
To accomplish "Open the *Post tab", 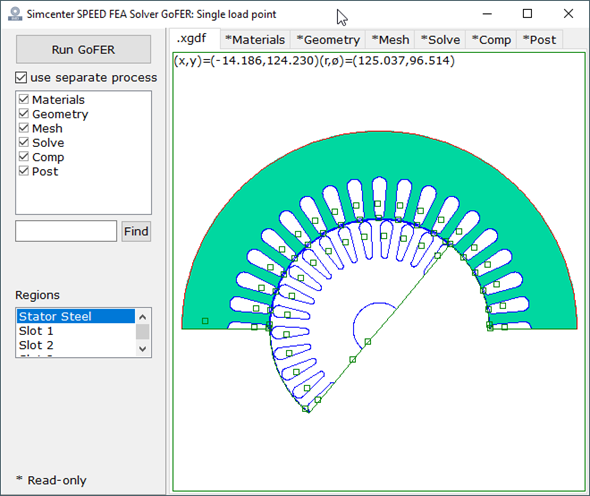I will (540, 40).
